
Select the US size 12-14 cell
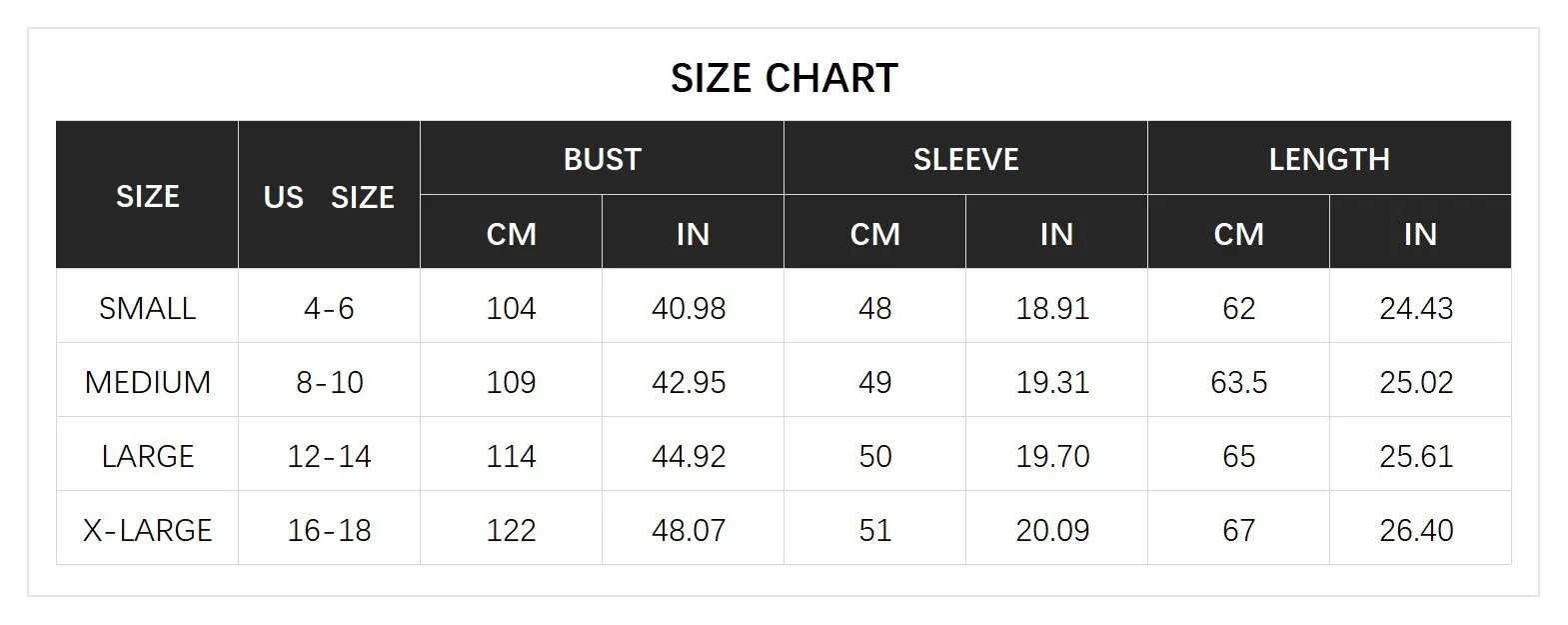point(329,456)
